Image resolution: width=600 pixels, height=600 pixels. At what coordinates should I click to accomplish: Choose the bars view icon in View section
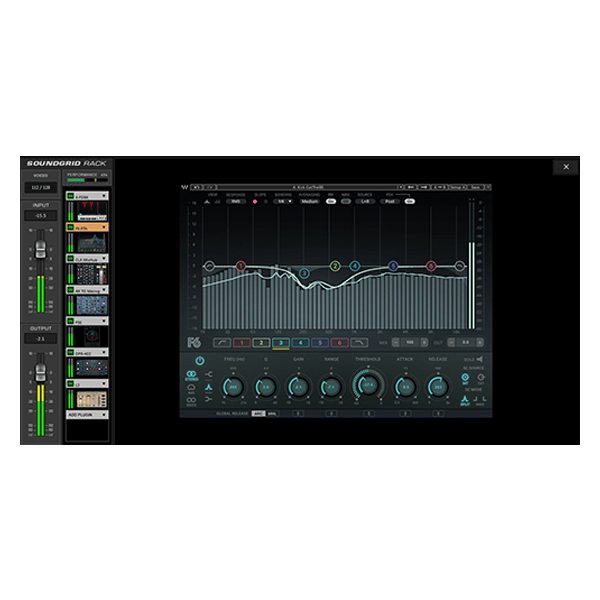pyautogui.click(x=217, y=201)
